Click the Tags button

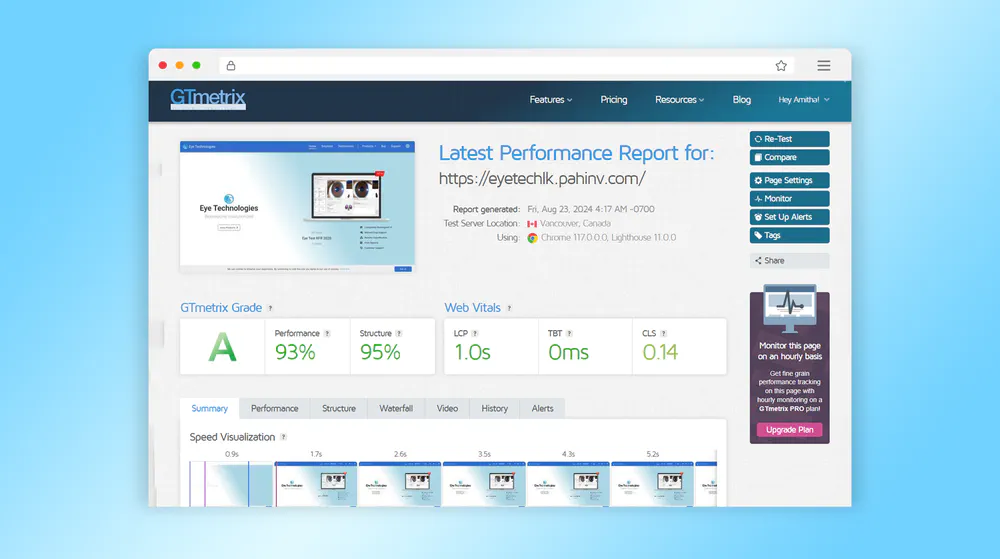[790, 236]
